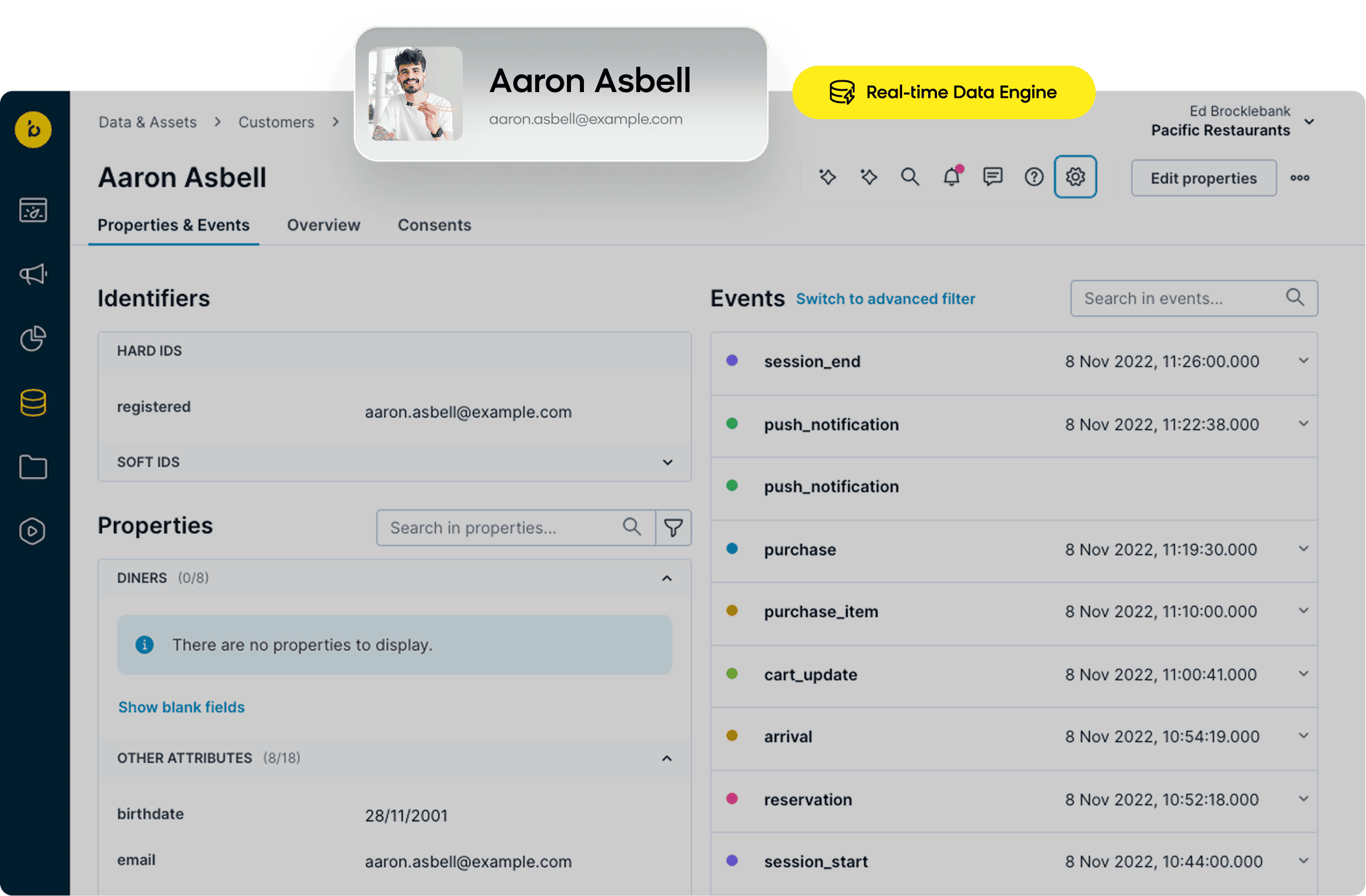Collapse the DINERS properties group
This screenshot has width=1366, height=896.
[667, 579]
